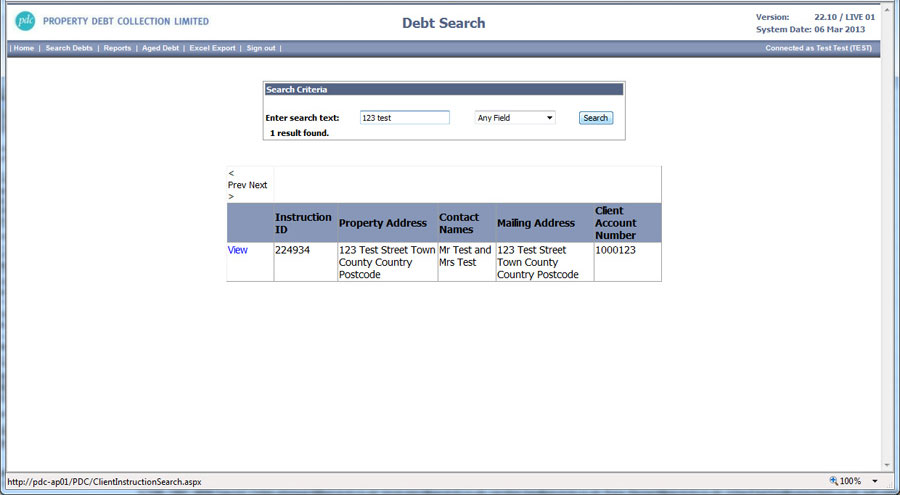Open View link for instruction 224934
900x495 pixels.
tap(238, 250)
